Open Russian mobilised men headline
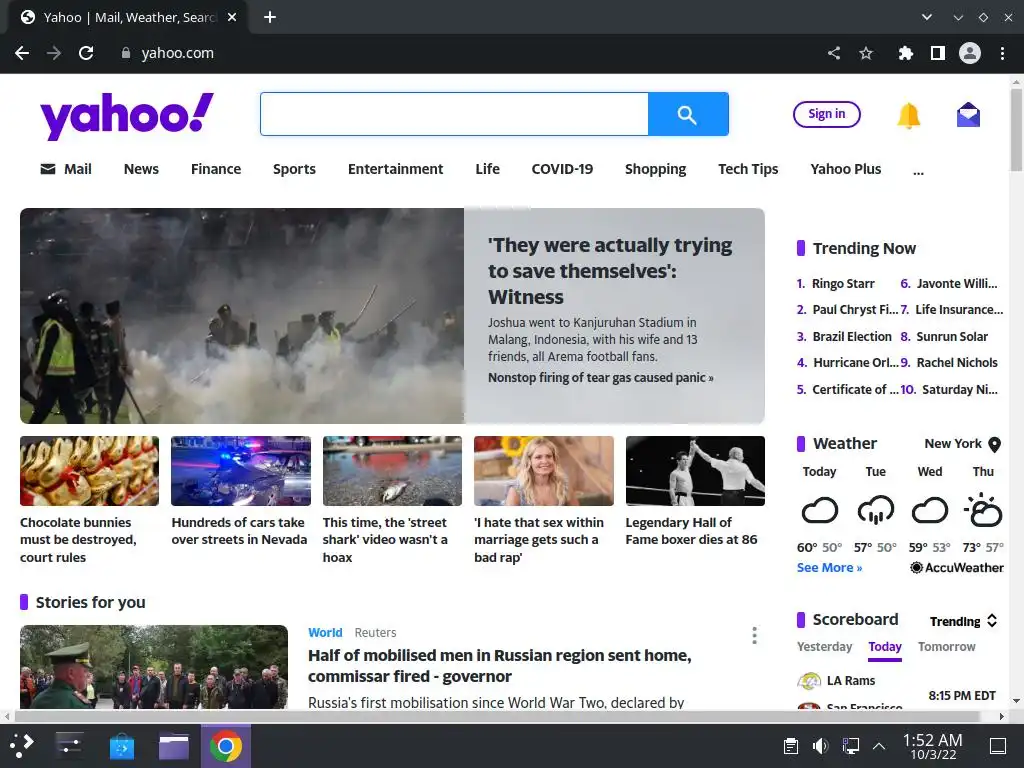Viewport: 1024px width, 768px height. 500,665
